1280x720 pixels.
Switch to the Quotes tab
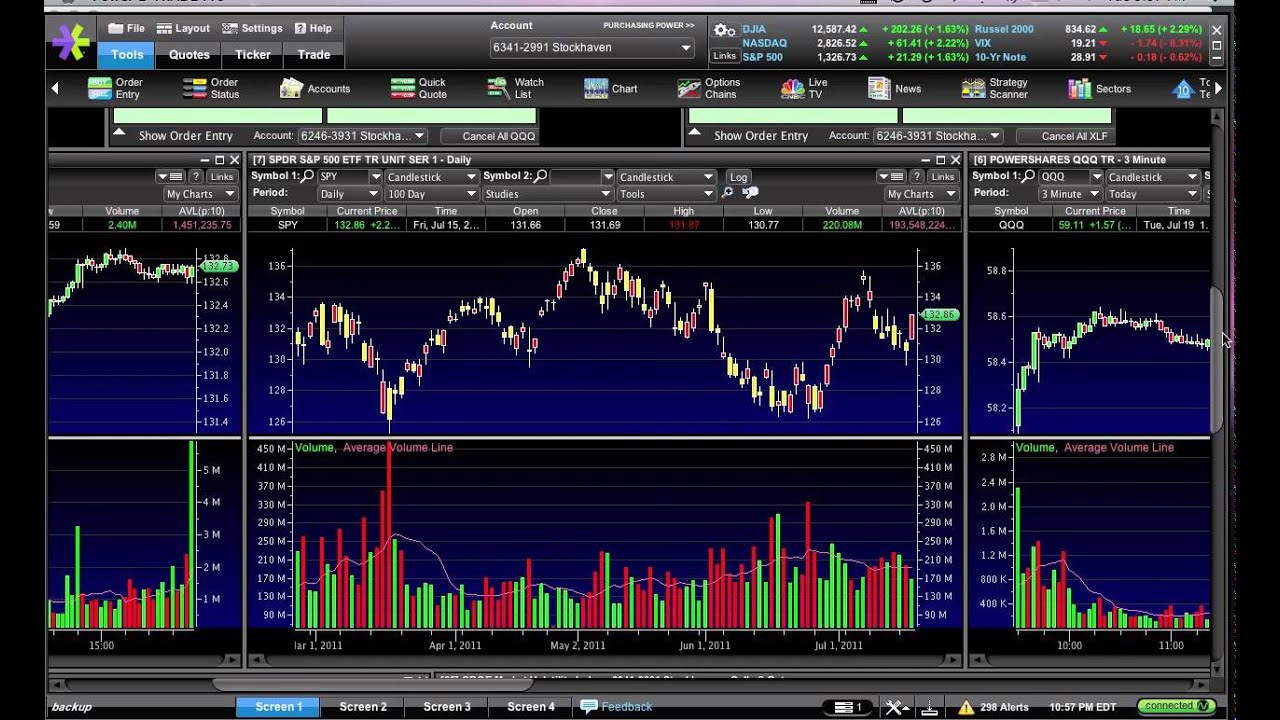pos(189,55)
